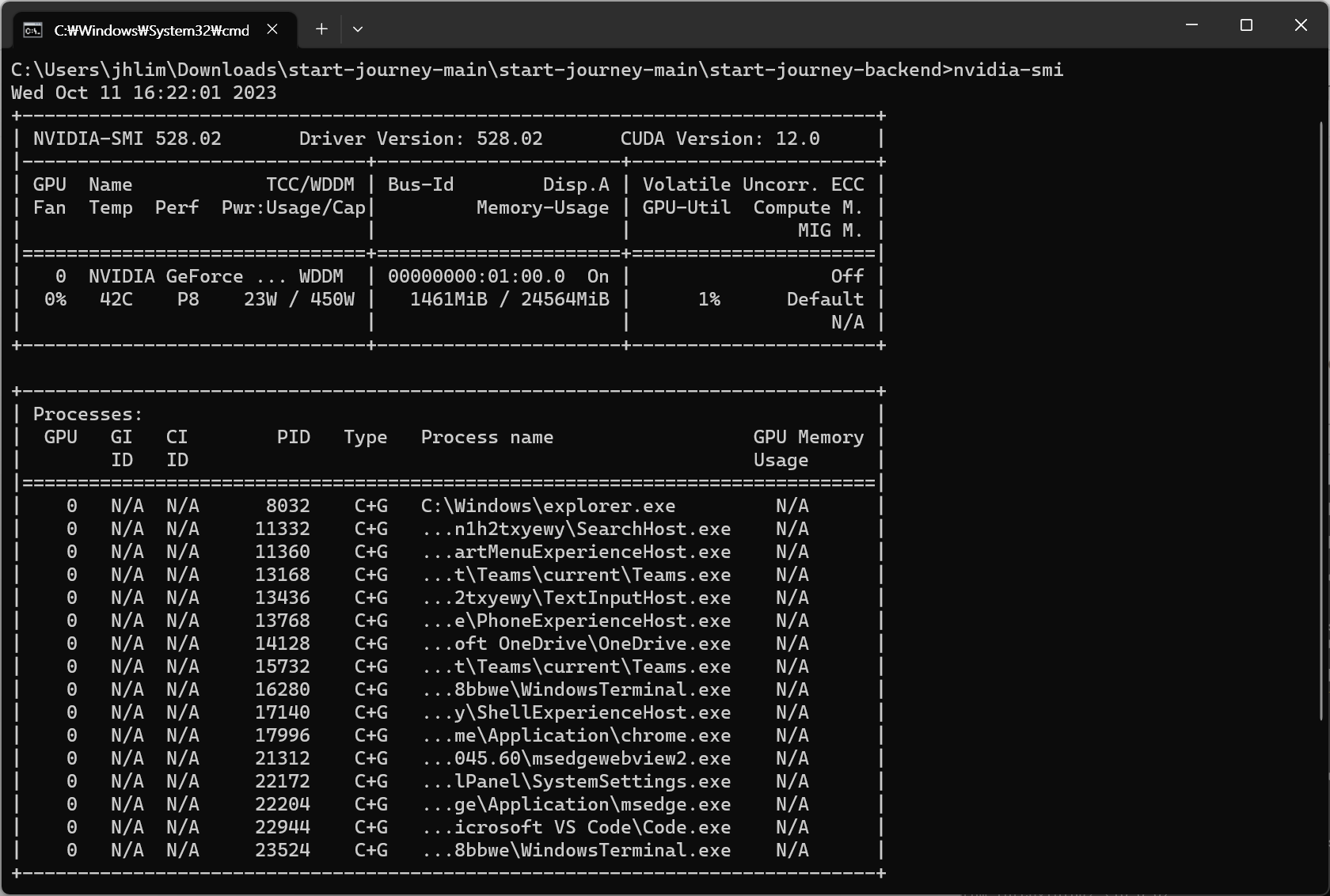Click the 42C temperature value
Screen dimensions: 1330x896
click(x=116, y=299)
